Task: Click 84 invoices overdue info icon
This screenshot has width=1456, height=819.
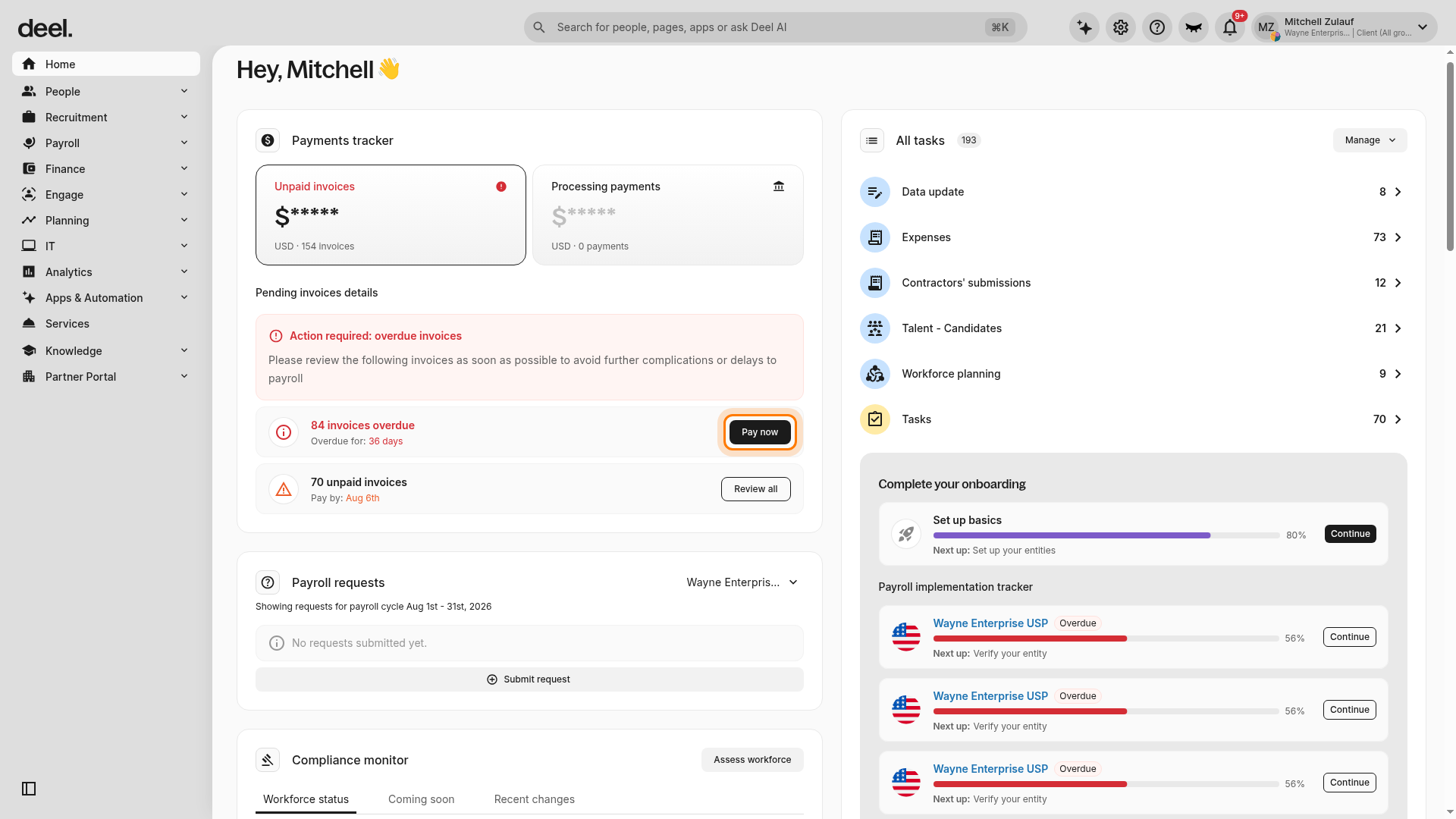Action: pos(284,432)
